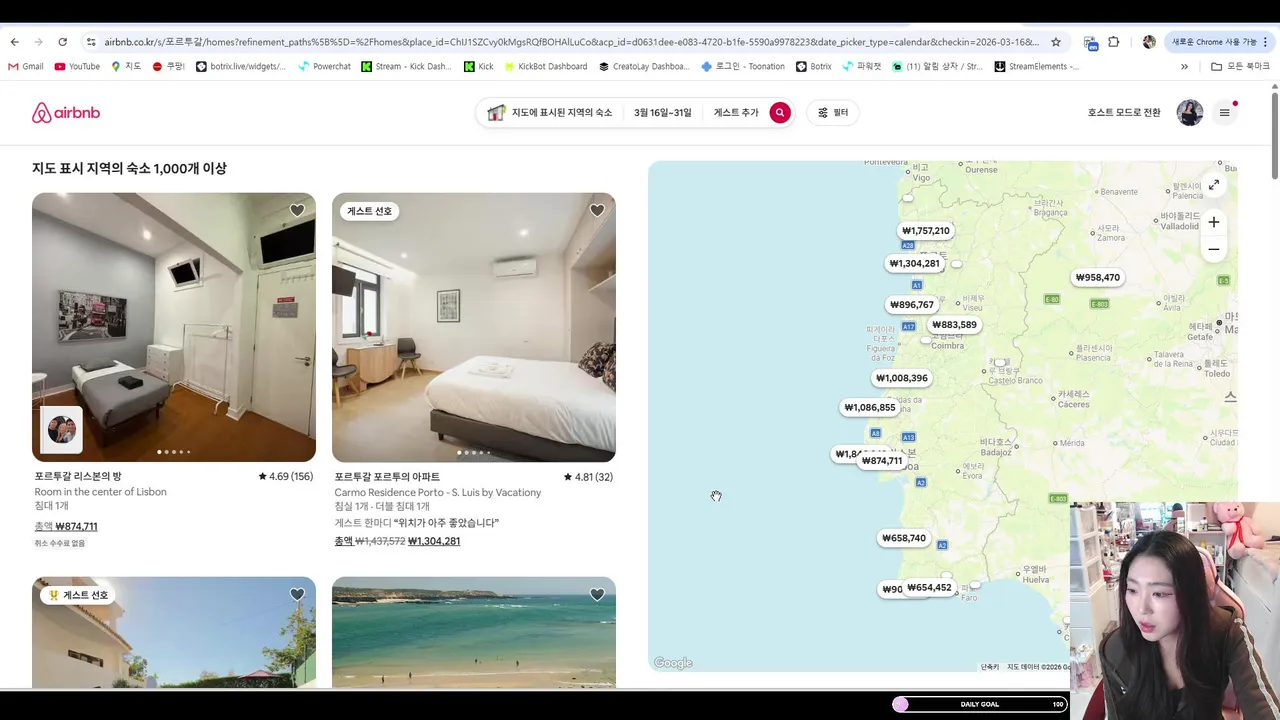Open CreatoLay Dashboard bookmark
Image resolution: width=1280 pixels, height=720 pixels.
coord(644,67)
